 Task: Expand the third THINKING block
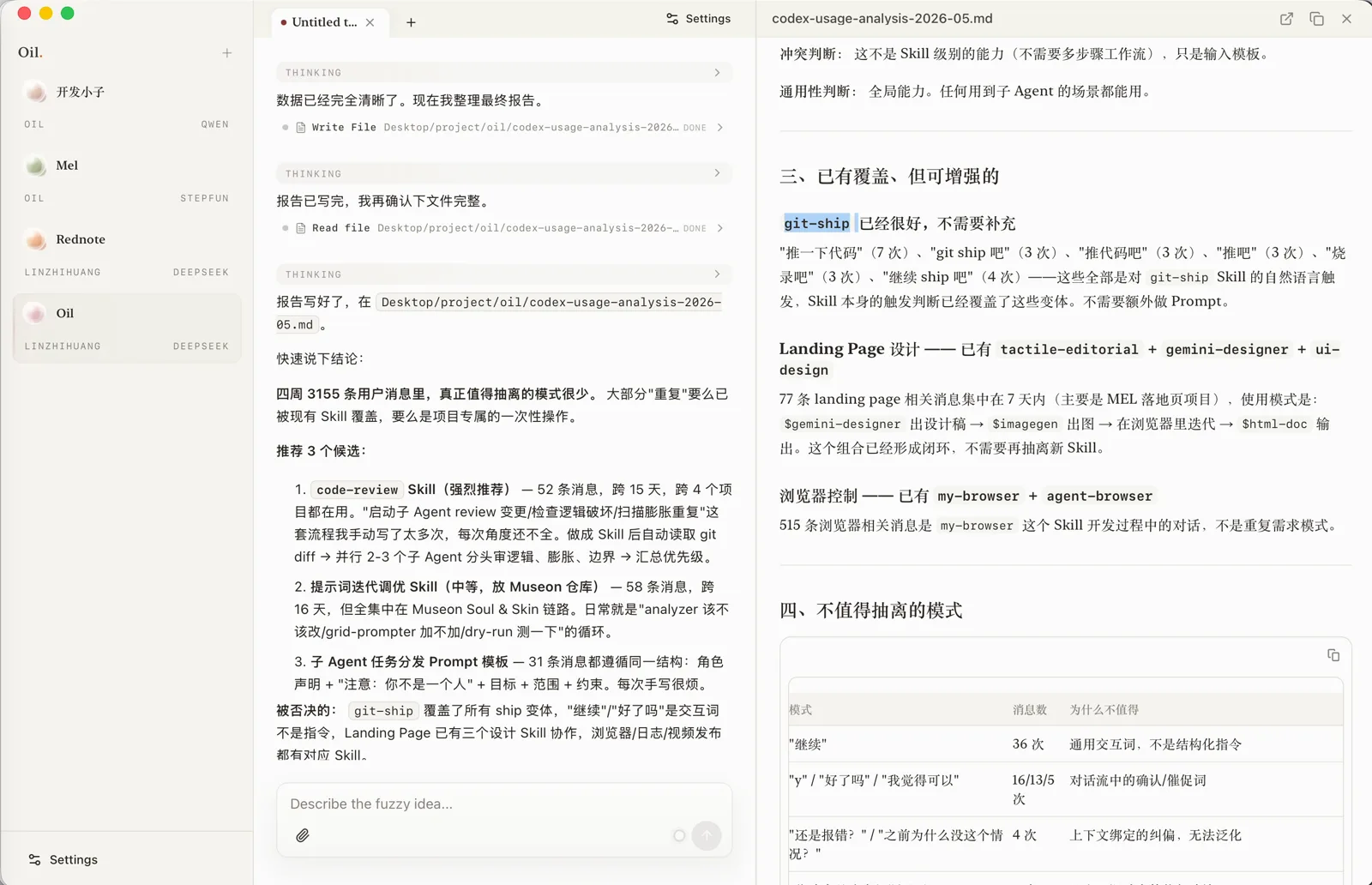pyautogui.click(x=504, y=274)
